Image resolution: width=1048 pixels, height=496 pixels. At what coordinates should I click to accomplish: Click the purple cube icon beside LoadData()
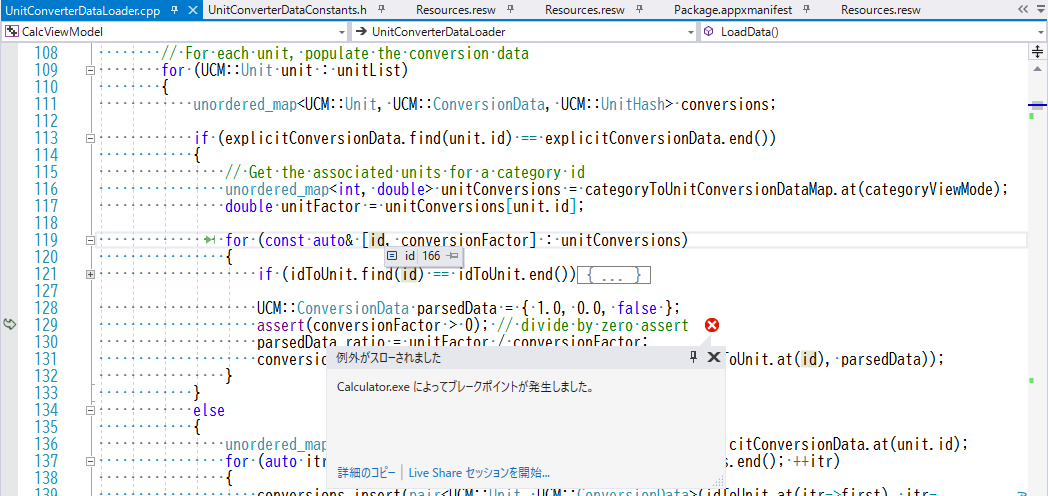(709, 31)
